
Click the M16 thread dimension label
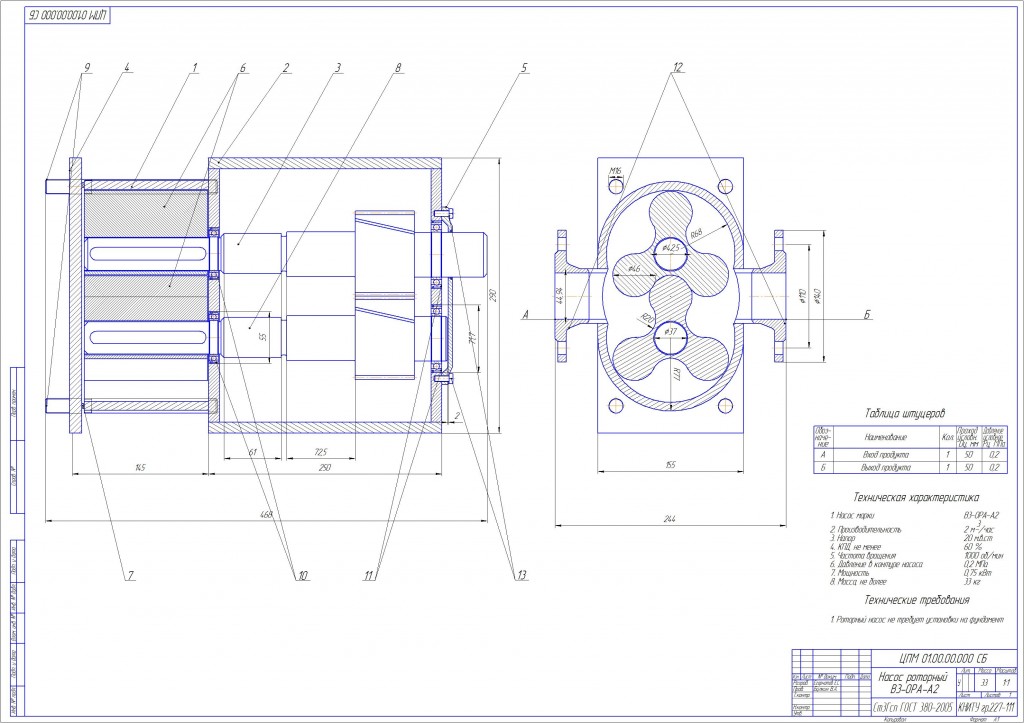[x=615, y=171]
